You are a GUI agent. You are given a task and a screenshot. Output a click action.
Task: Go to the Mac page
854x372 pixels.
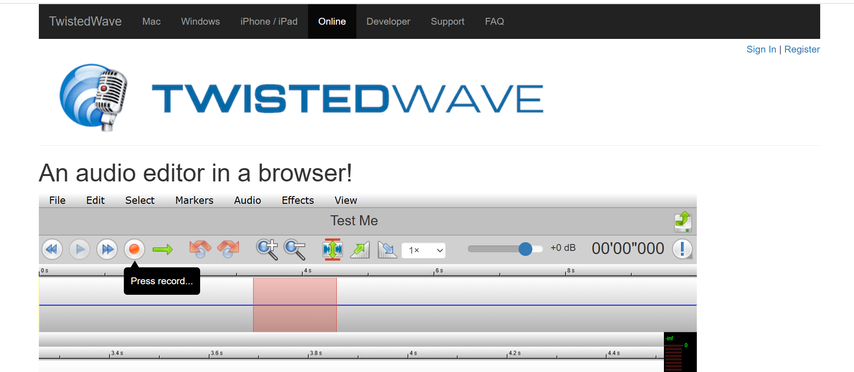(151, 22)
